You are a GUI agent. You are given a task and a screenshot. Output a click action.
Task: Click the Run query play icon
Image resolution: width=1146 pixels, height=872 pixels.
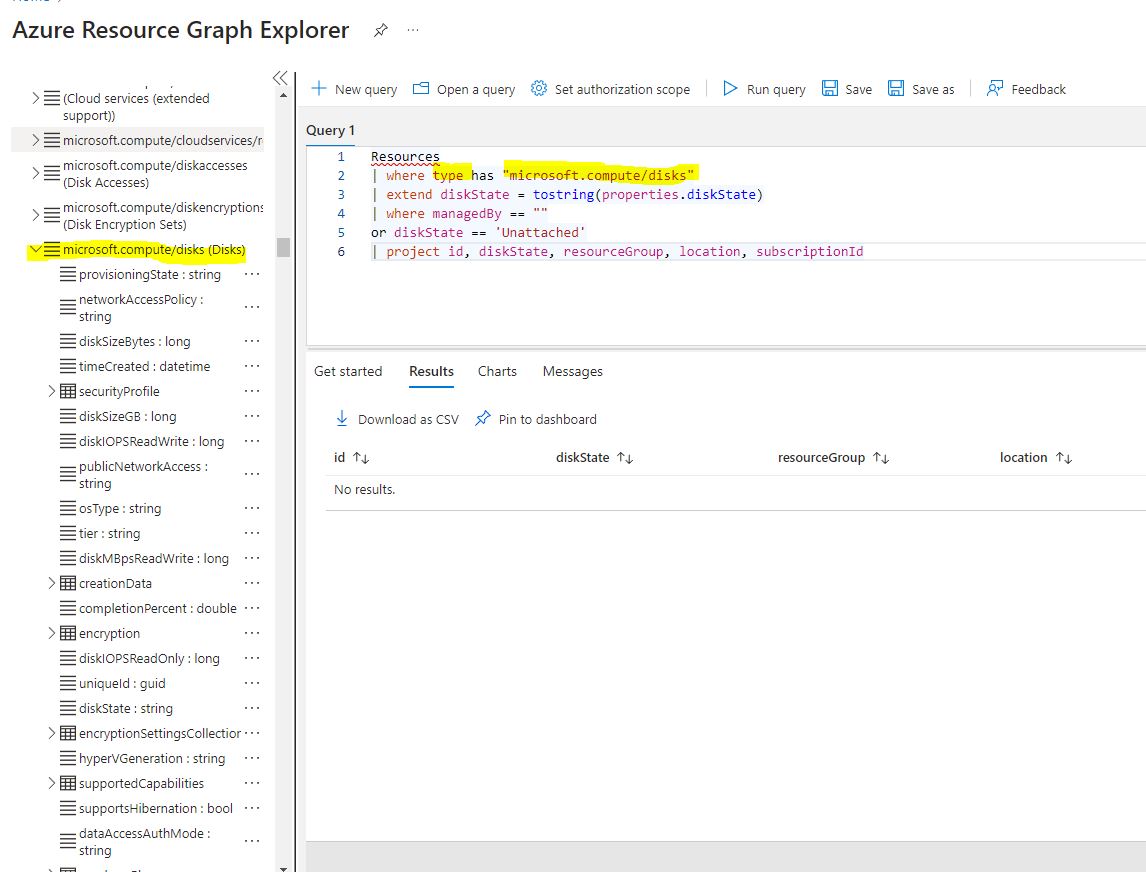pos(730,88)
